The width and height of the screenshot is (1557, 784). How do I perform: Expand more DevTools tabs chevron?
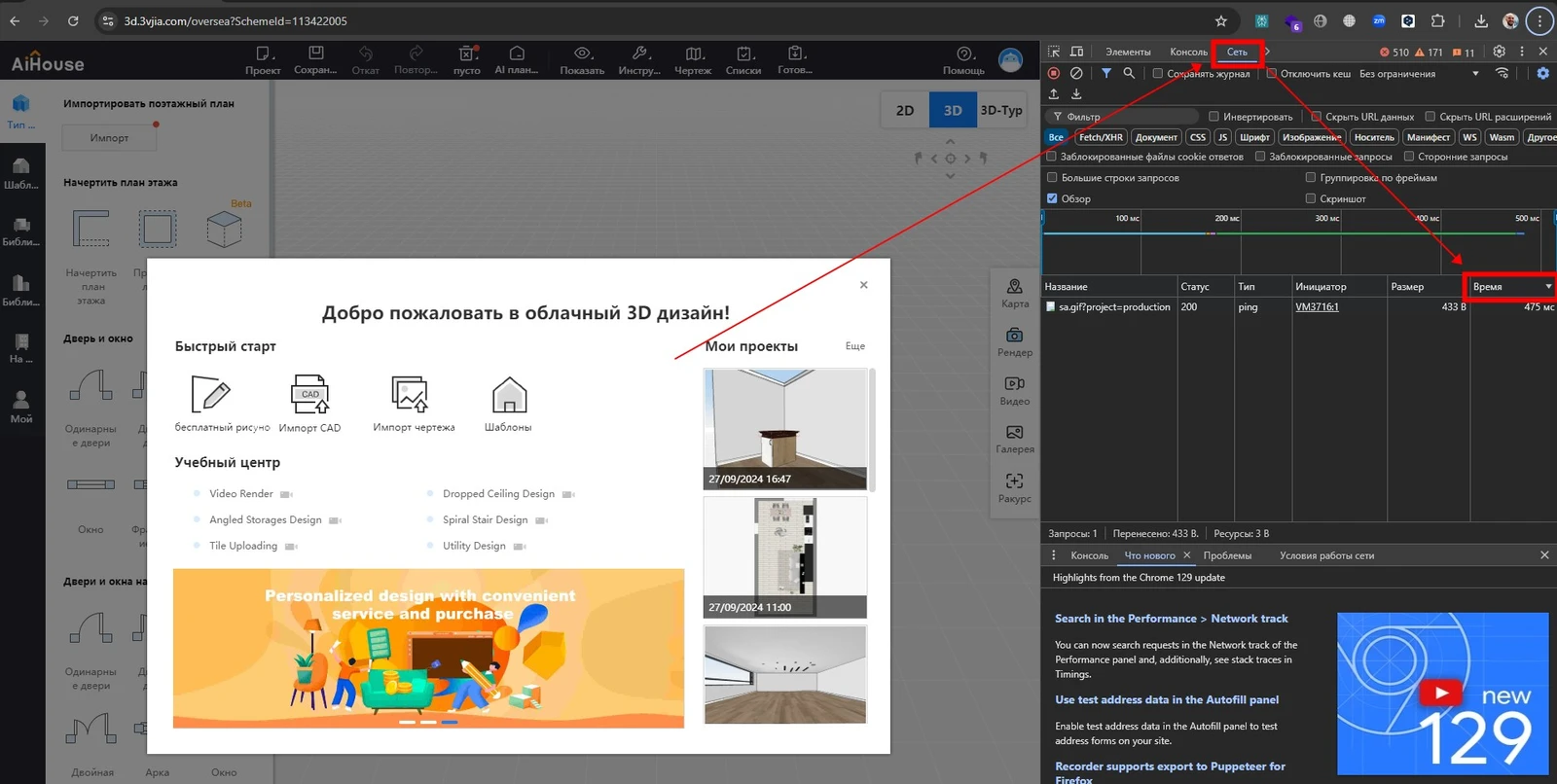point(1267,52)
